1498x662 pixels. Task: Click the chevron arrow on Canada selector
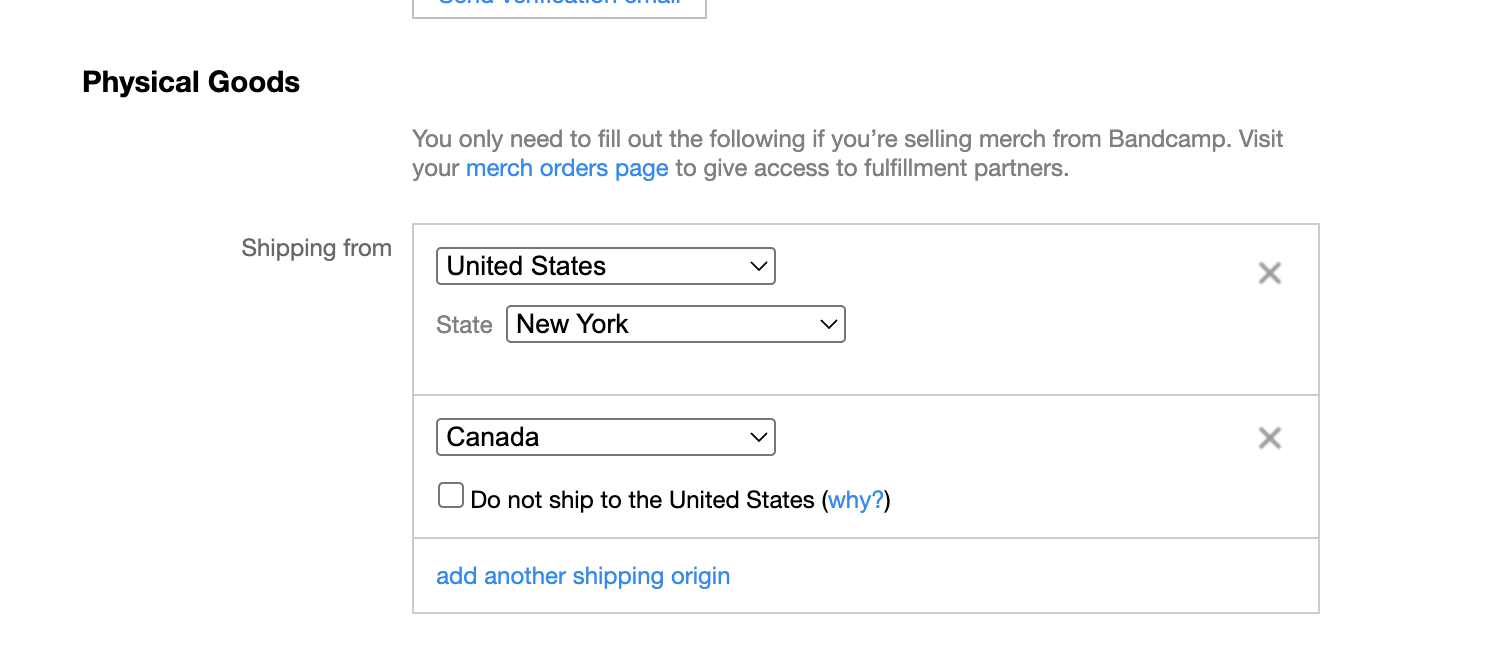[x=759, y=437]
